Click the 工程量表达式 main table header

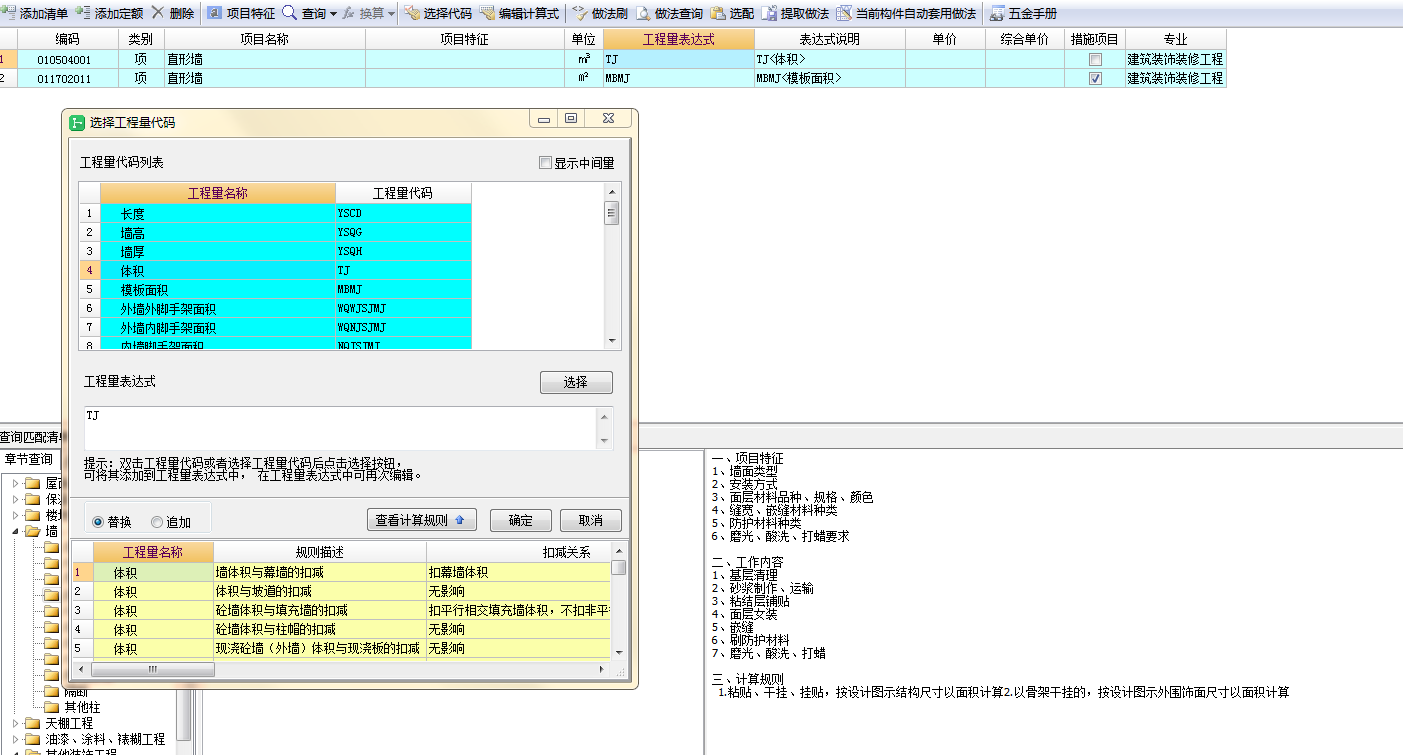tap(678, 39)
